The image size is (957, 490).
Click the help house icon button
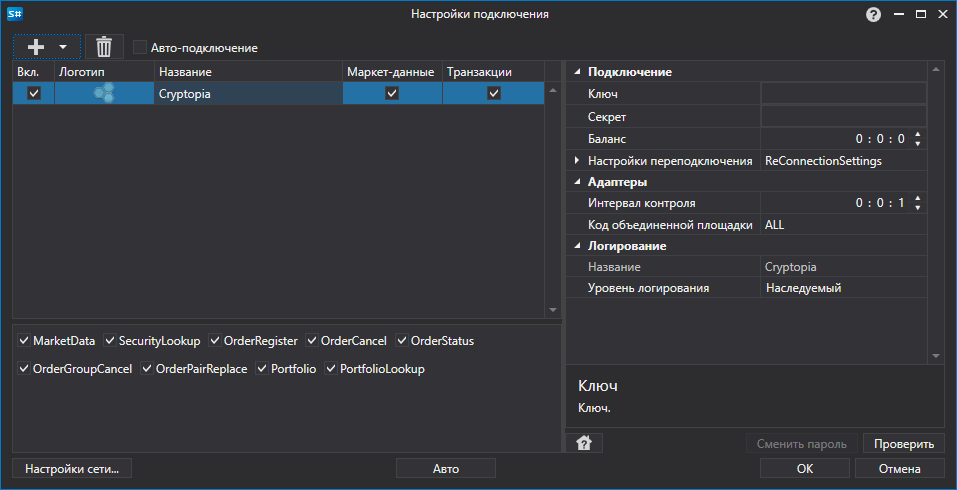[x=584, y=443]
